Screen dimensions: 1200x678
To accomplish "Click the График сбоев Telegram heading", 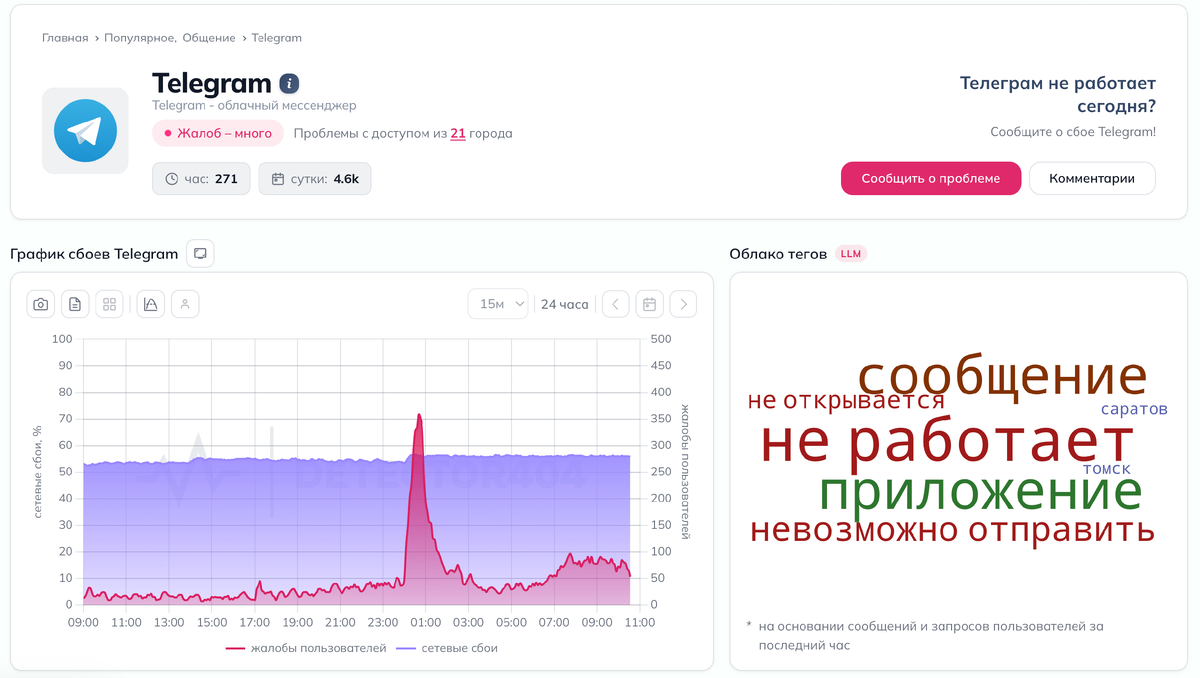I will 94,254.
